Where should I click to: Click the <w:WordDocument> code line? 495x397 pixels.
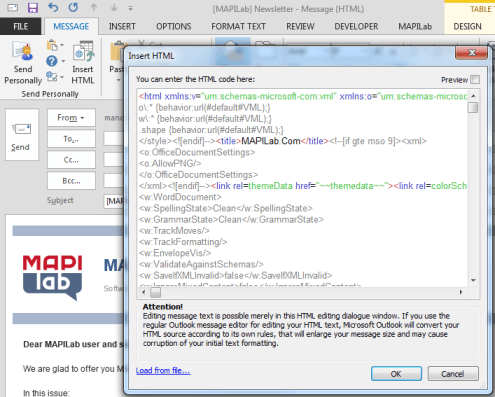point(180,197)
